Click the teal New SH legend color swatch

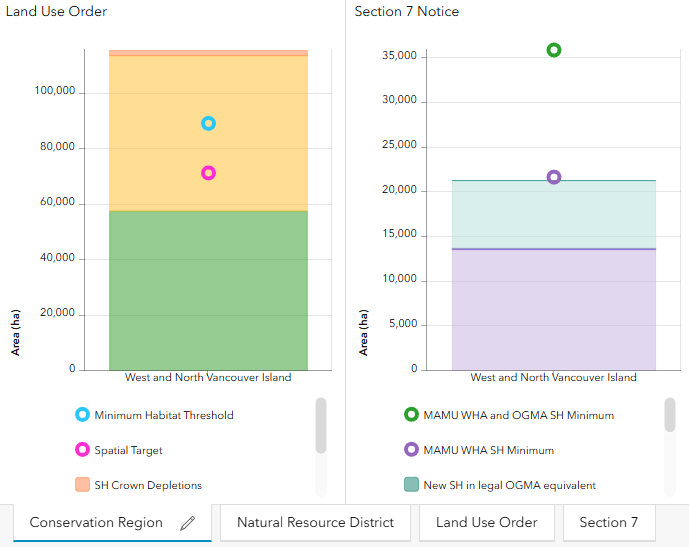(x=411, y=485)
